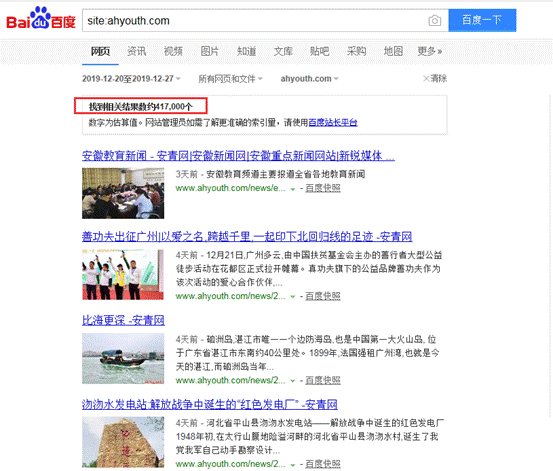Open 百度快照 for 安徽教育新闻 result

coord(323,188)
